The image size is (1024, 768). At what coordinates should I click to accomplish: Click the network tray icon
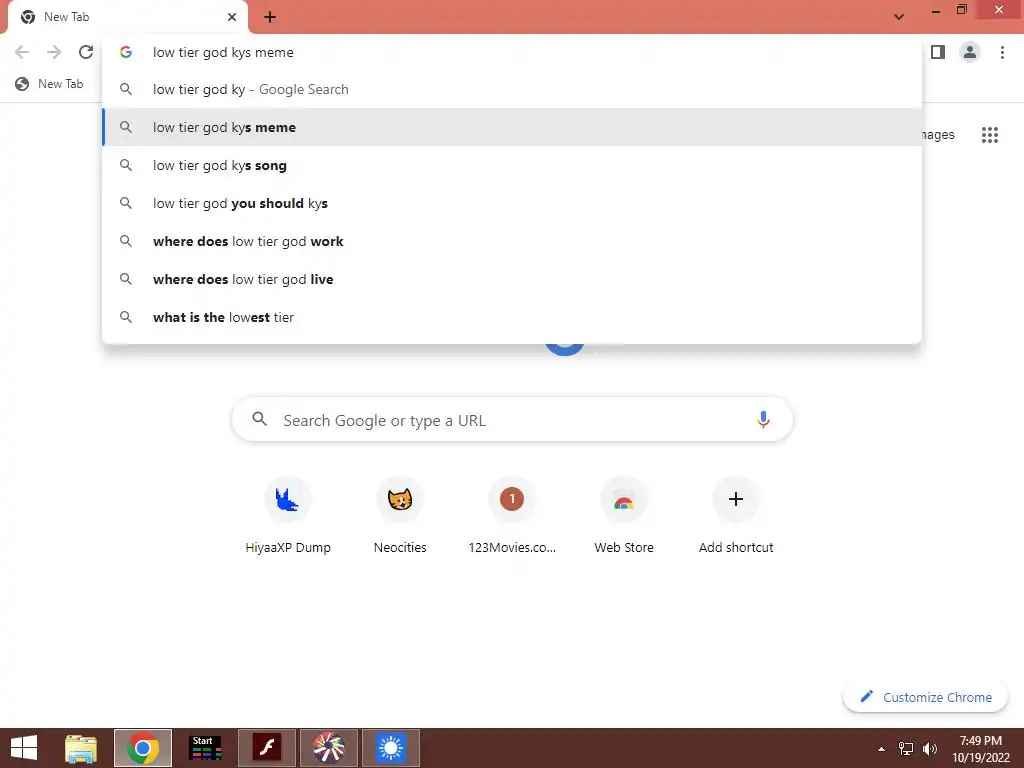click(906, 749)
